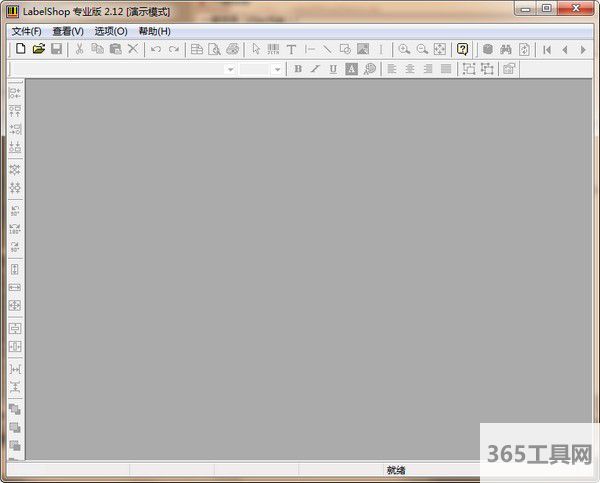Viewport: 600px width, 483px height.
Task: Click the zoom in magnifier
Action: [404, 49]
